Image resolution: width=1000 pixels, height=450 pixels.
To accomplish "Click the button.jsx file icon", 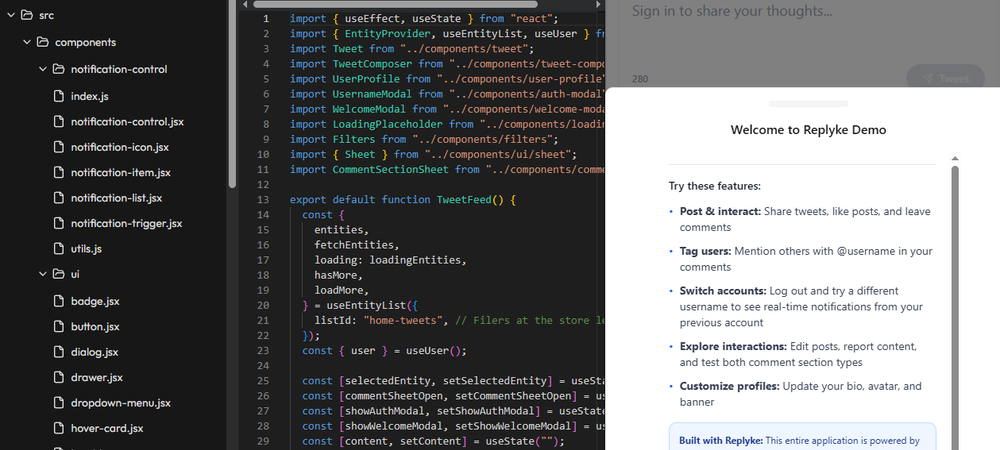I will point(59,326).
